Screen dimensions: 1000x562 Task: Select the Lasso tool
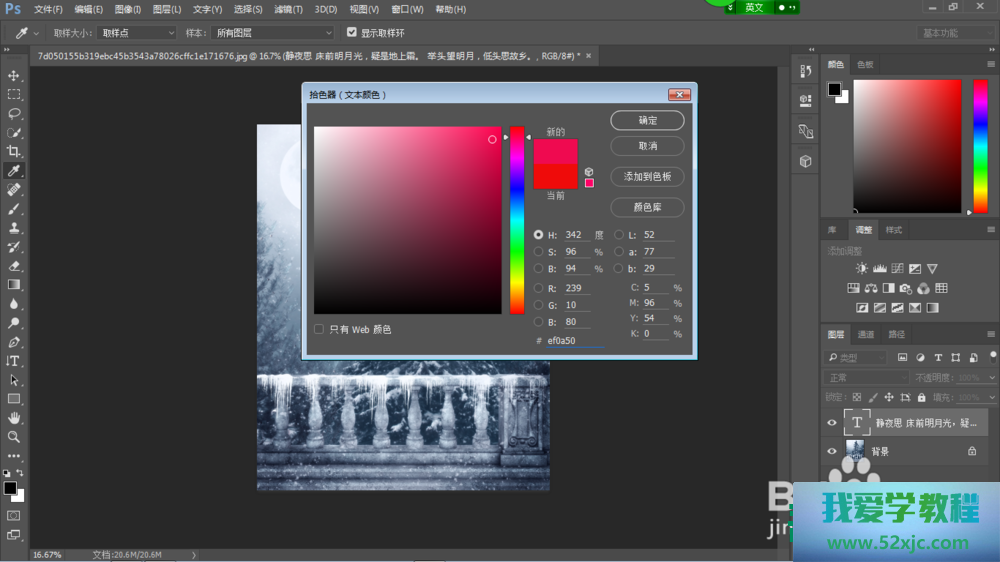click(14, 114)
